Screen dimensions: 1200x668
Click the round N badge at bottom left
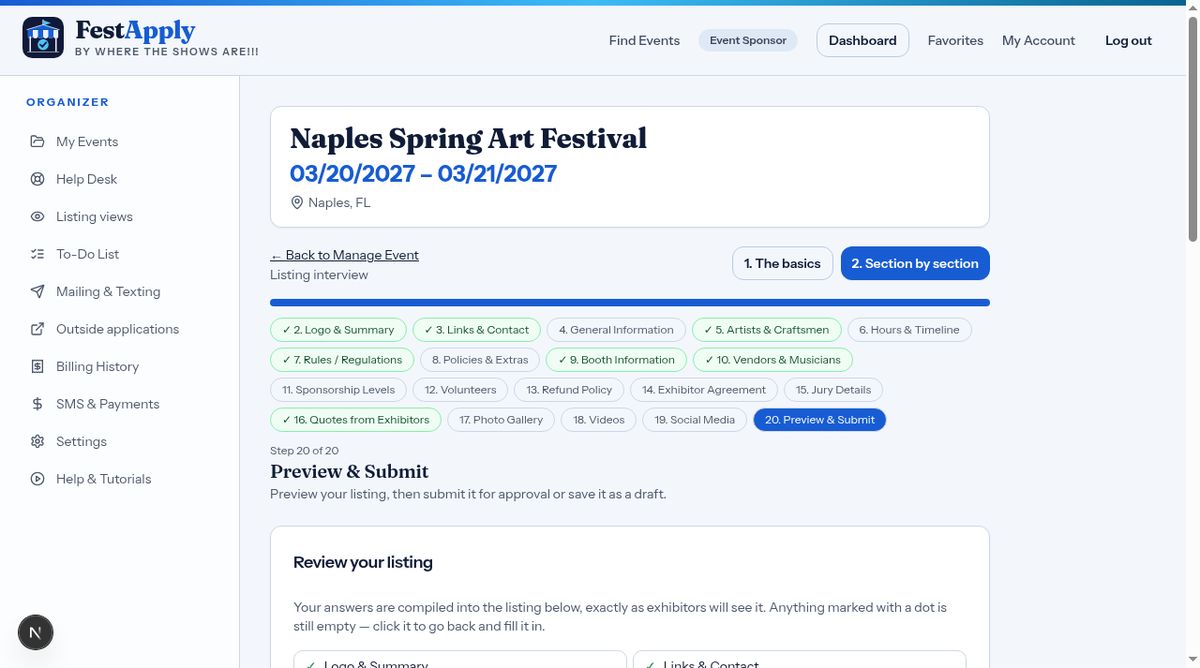click(x=36, y=632)
